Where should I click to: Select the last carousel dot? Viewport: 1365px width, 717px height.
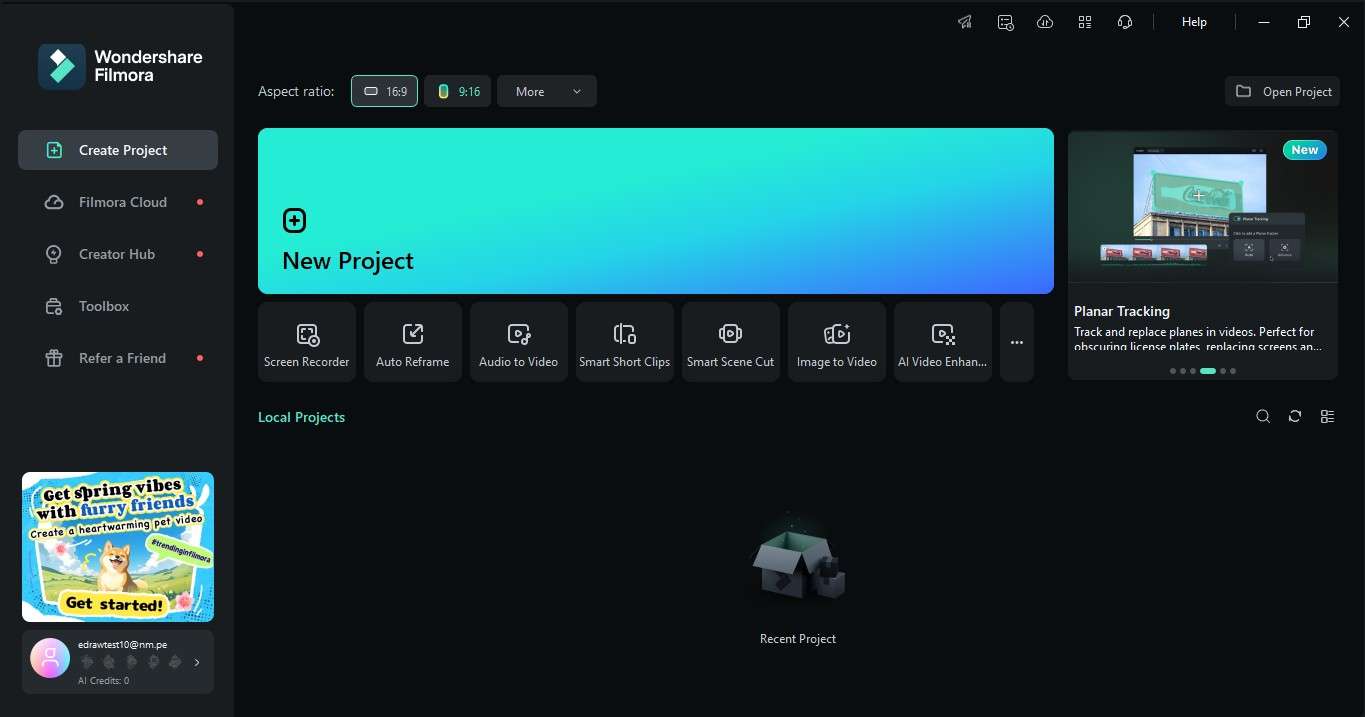1233,371
